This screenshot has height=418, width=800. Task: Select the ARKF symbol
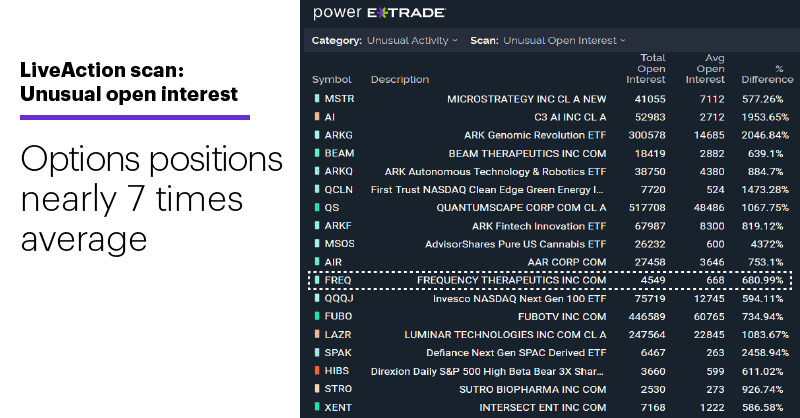338,226
